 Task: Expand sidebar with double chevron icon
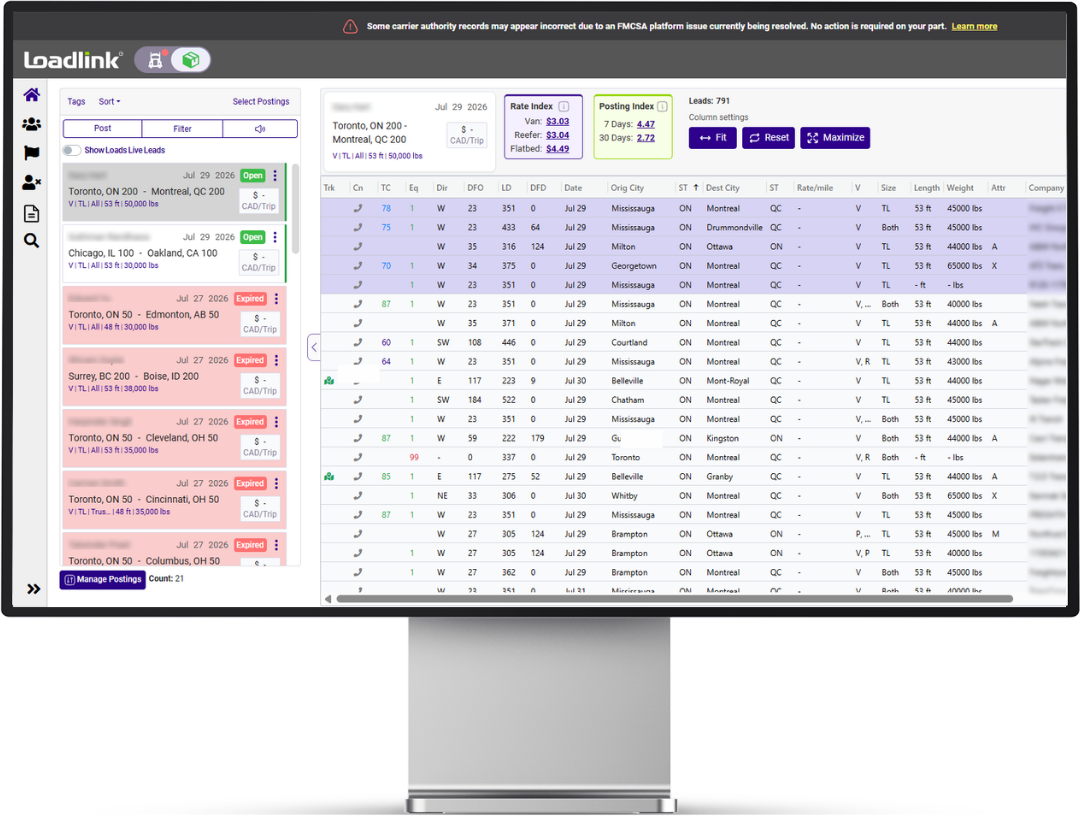click(x=33, y=589)
